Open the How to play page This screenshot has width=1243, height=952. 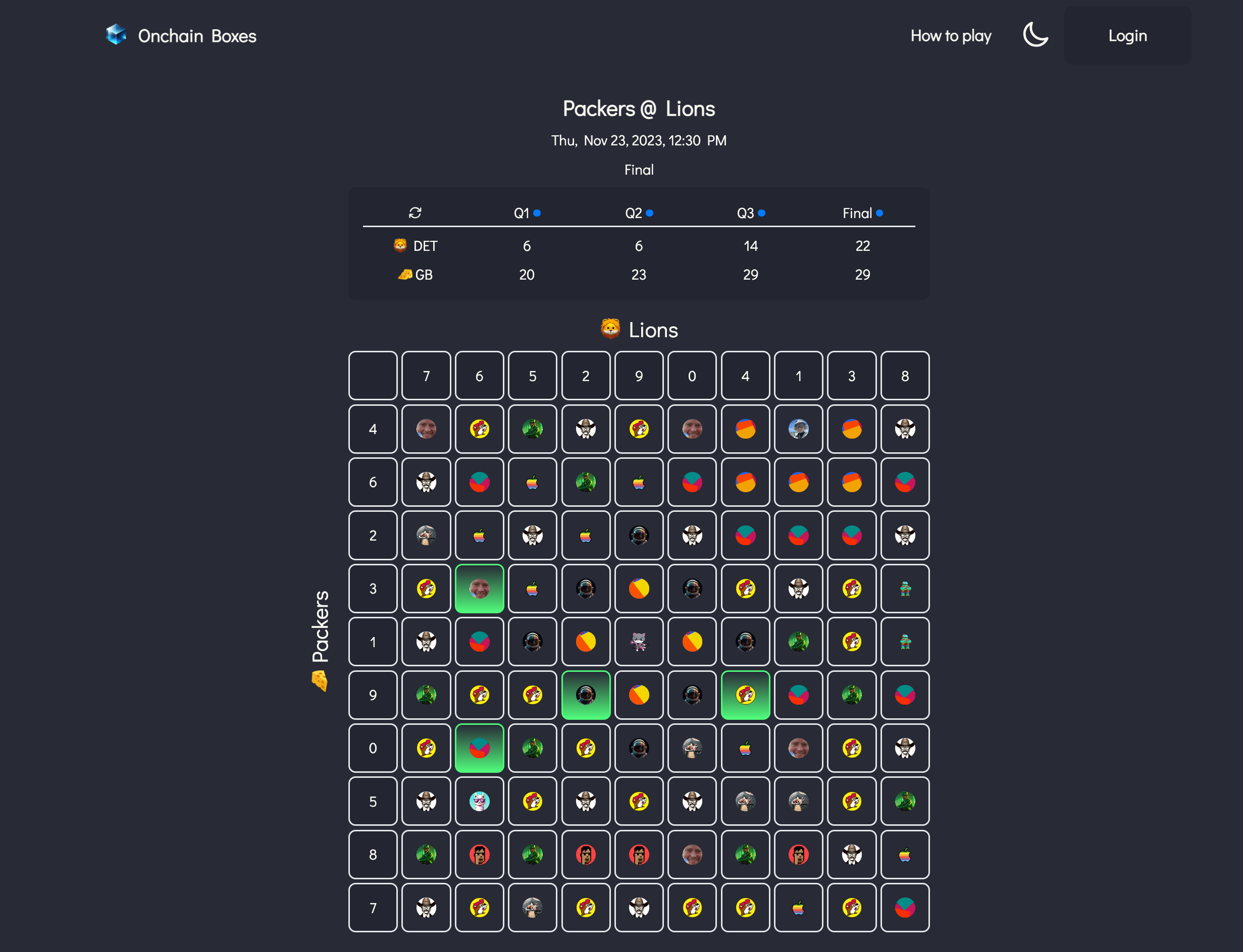(951, 36)
